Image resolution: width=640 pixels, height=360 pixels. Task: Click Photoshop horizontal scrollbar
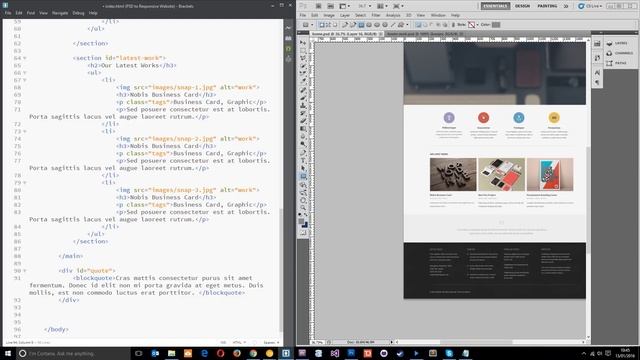[476, 342]
